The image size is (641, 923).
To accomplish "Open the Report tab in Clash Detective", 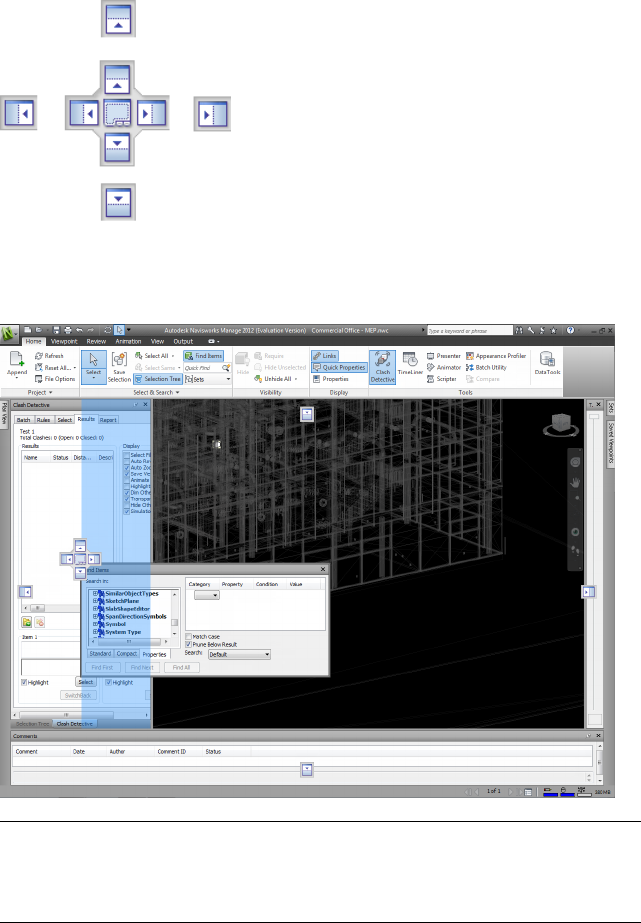I will (108, 420).
